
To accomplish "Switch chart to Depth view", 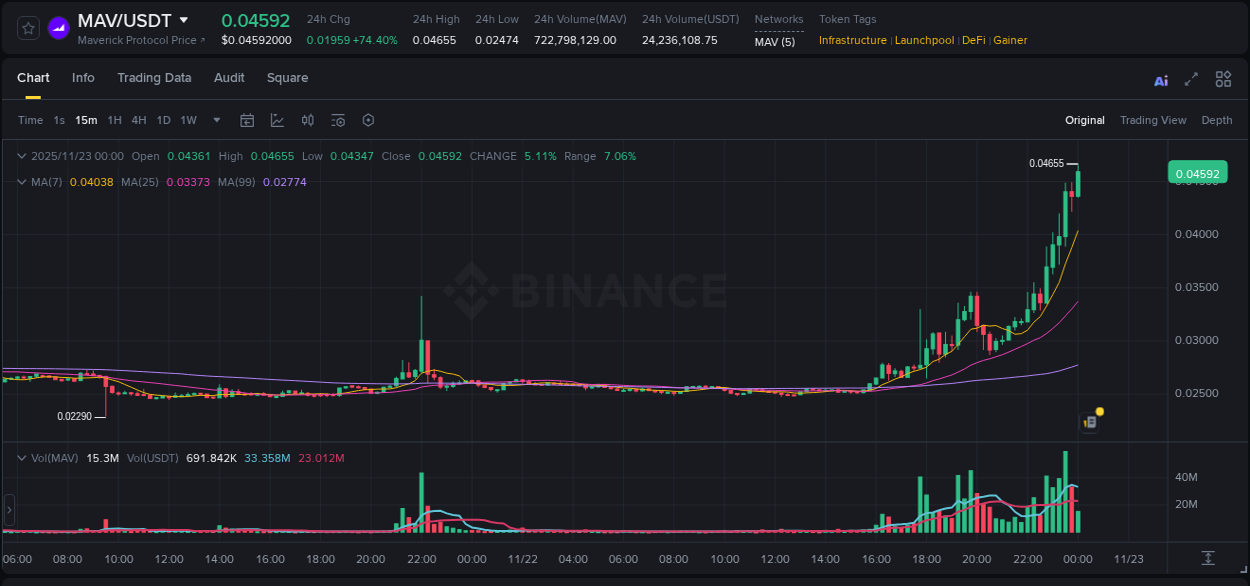I will 1217,120.
